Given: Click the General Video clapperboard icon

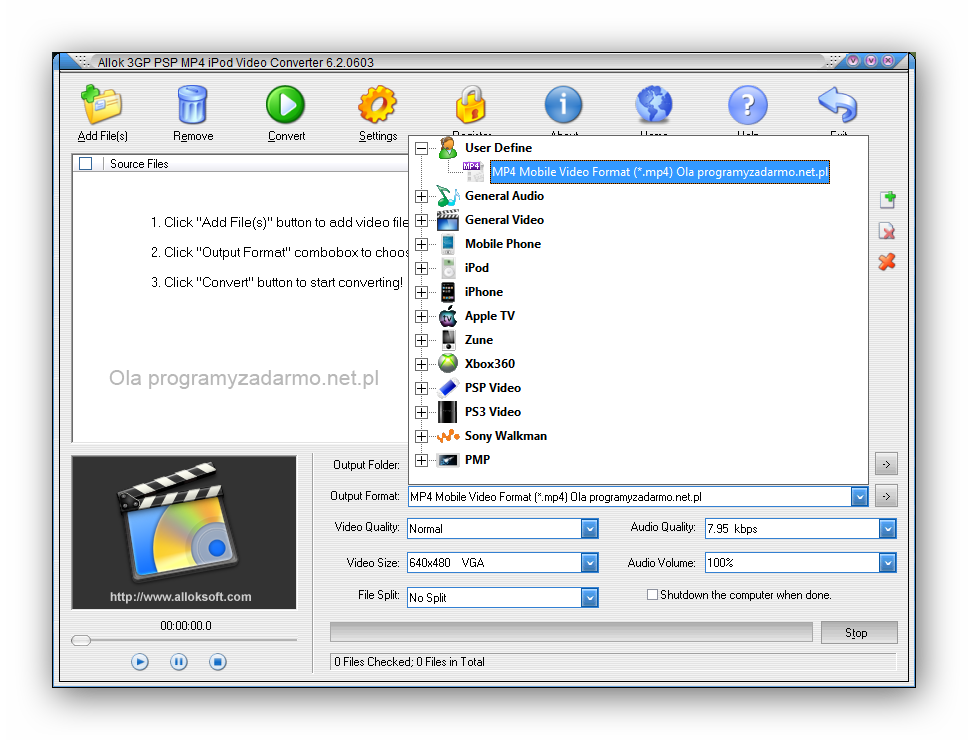Looking at the screenshot, I should coord(448,220).
